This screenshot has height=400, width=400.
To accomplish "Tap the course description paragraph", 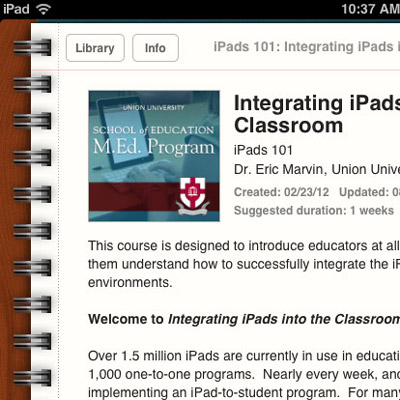I will click(244, 264).
